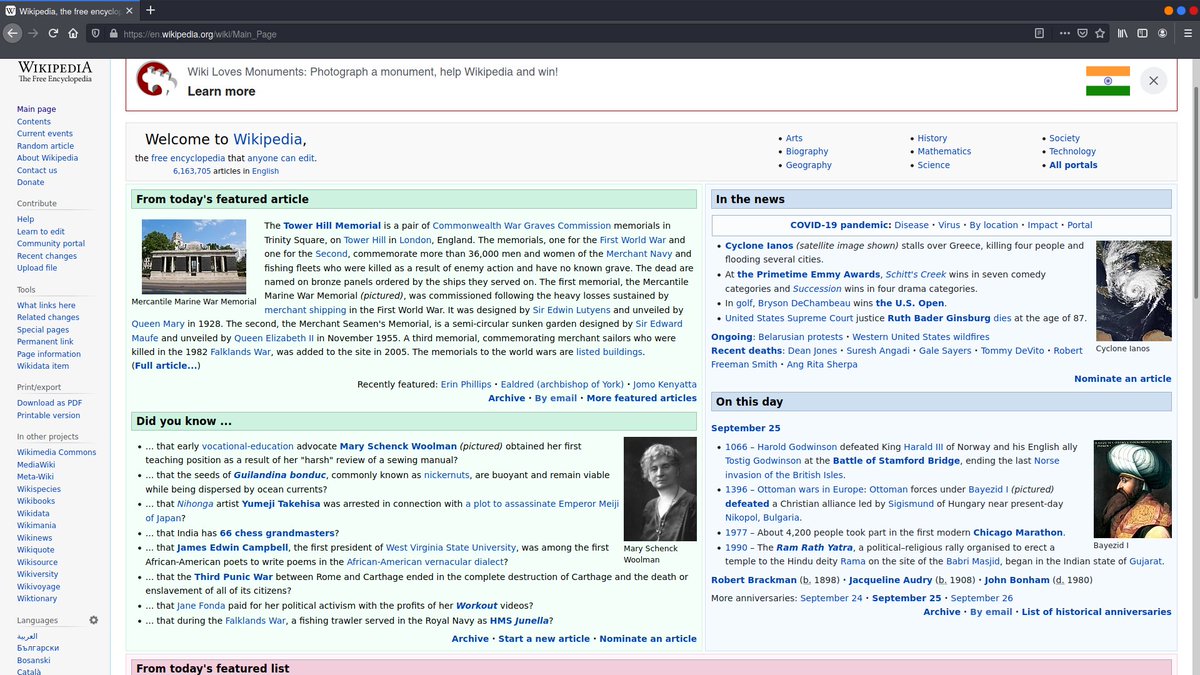Image resolution: width=1200 pixels, height=675 pixels.
Task: Open the Ruth Bader Ginsburg link
Action: click(x=939, y=318)
